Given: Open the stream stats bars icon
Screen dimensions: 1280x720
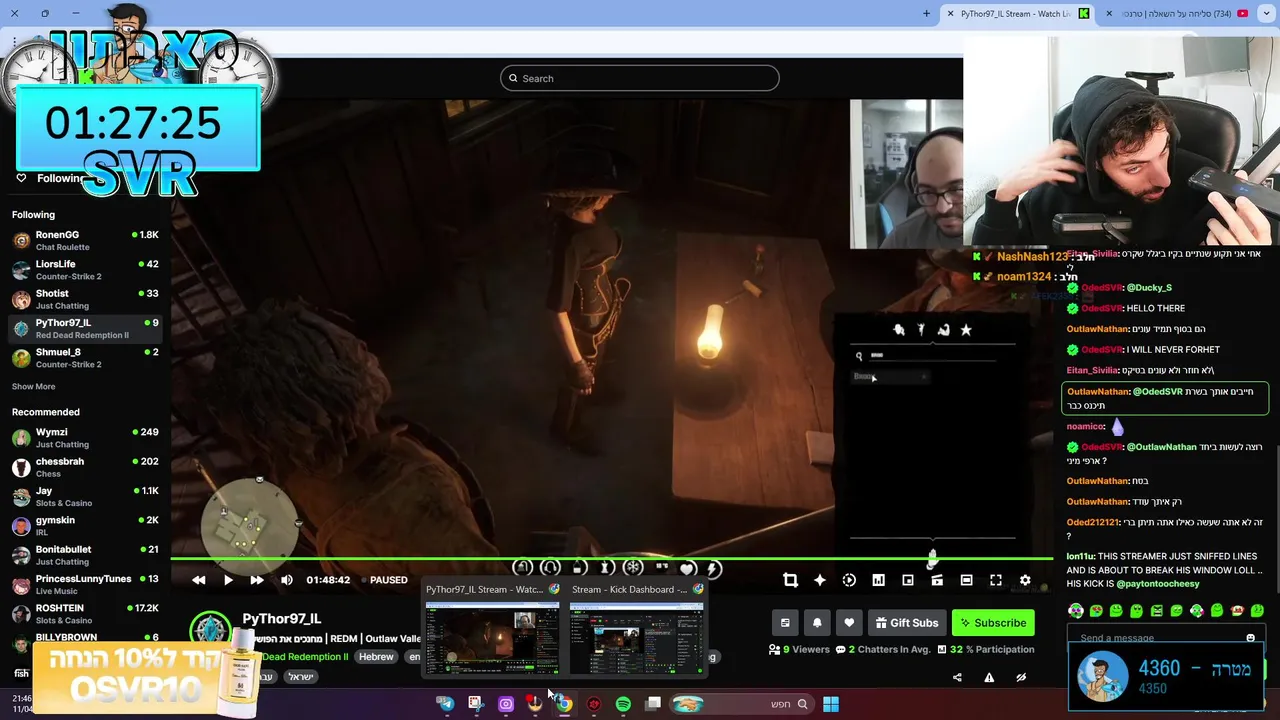Looking at the screenshot, I should (878, 580).
